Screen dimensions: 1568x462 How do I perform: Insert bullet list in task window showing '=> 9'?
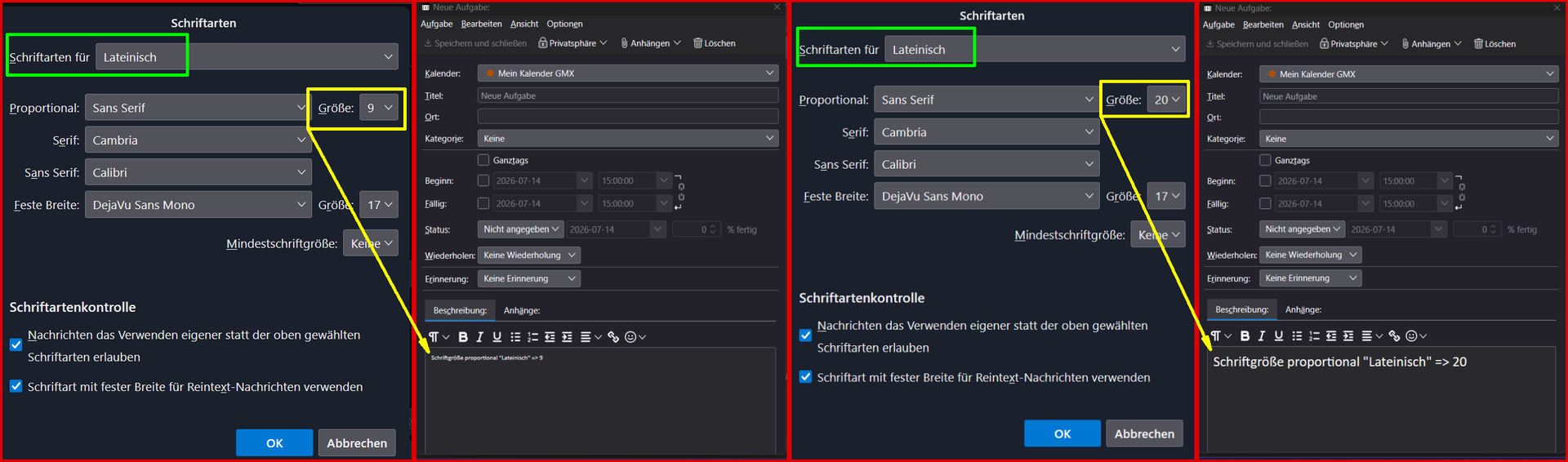coord(515,337)
